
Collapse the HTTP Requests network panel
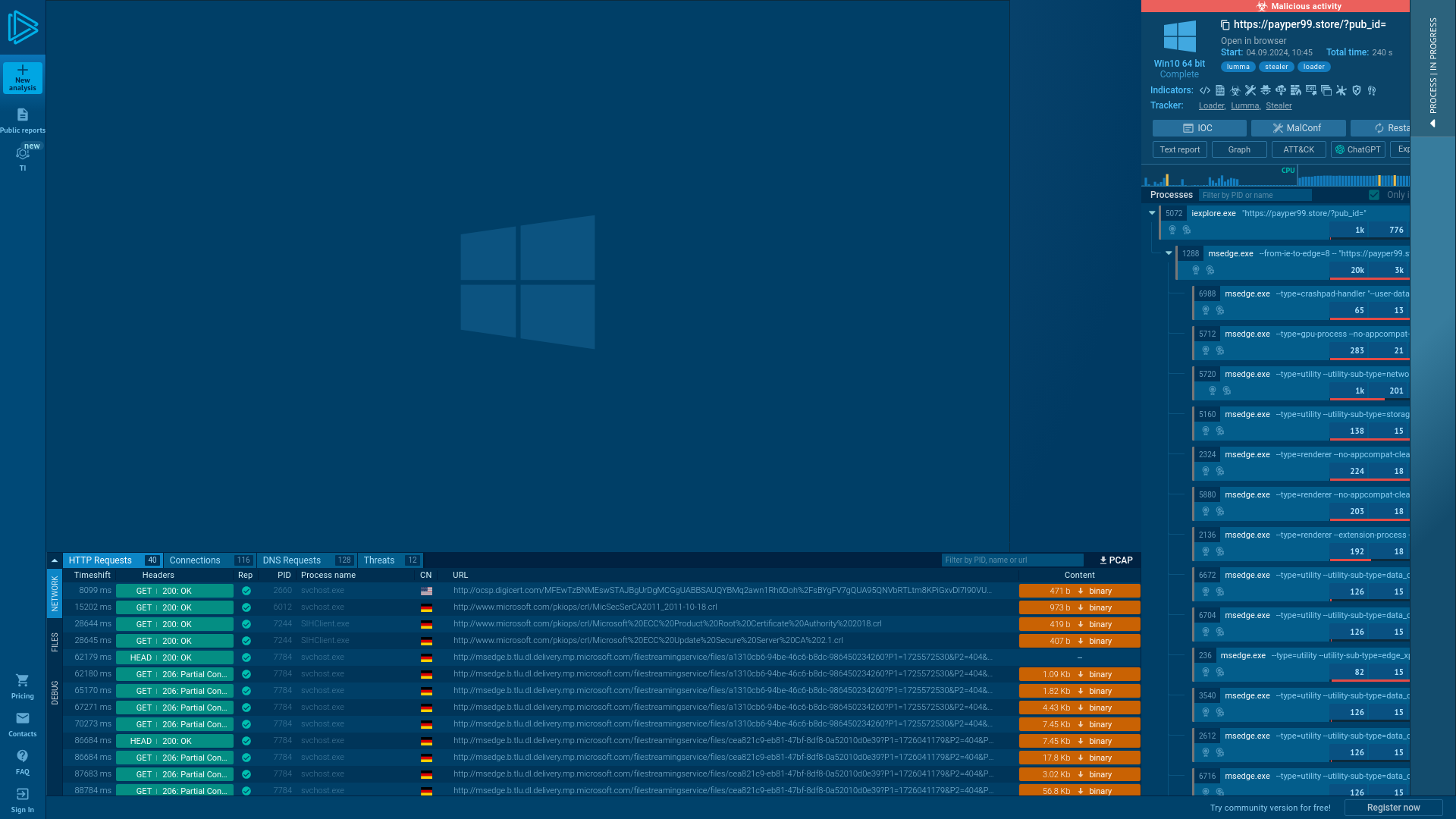point(54,560)
